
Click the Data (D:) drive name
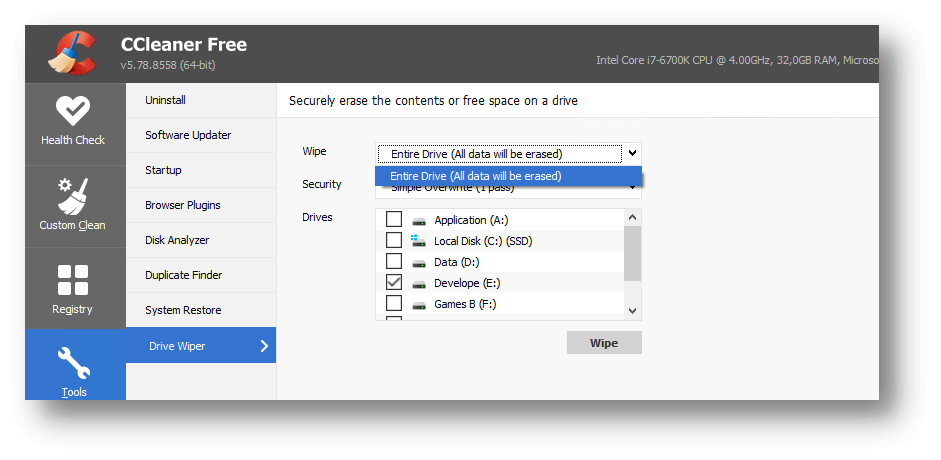click(457, 262)
